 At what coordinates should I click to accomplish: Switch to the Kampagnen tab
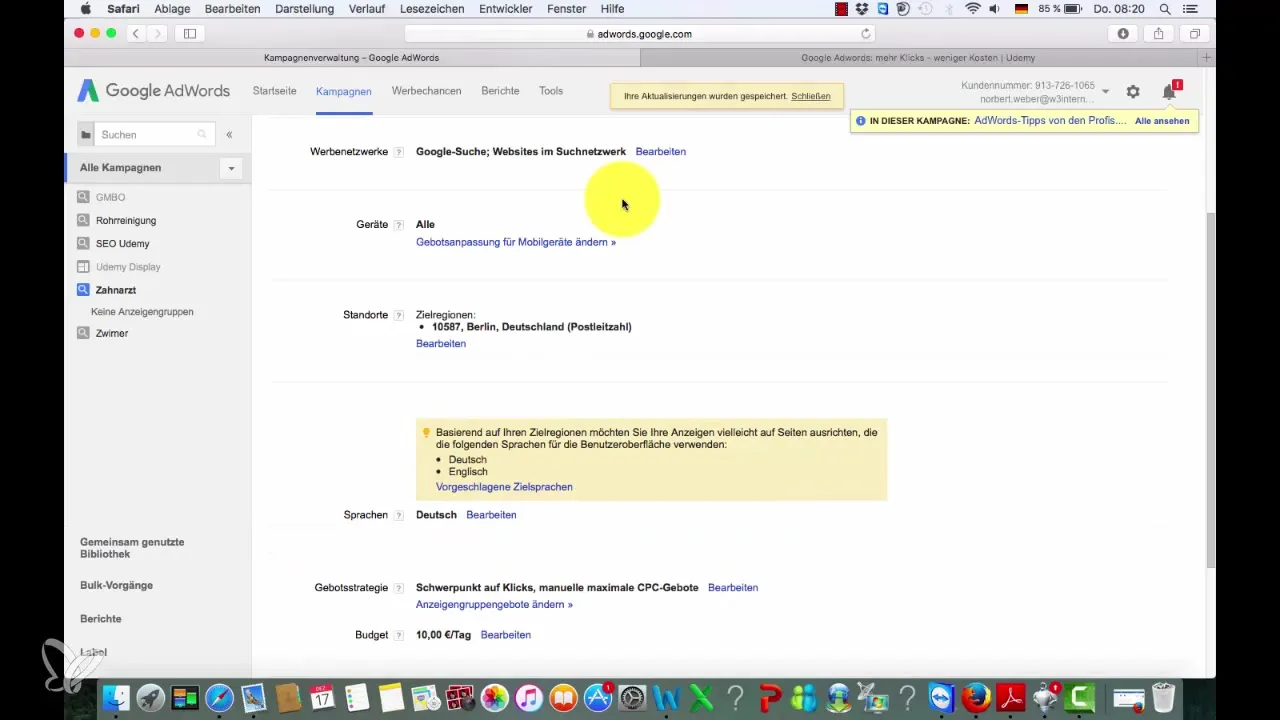343,91
